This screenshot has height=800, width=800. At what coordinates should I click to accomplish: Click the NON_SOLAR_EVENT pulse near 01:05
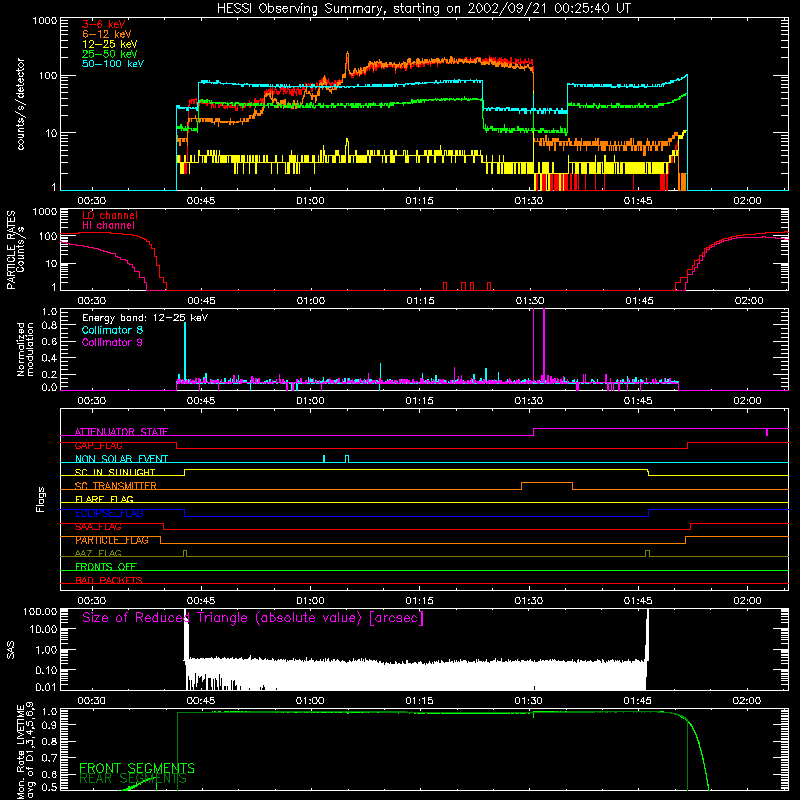347,459
